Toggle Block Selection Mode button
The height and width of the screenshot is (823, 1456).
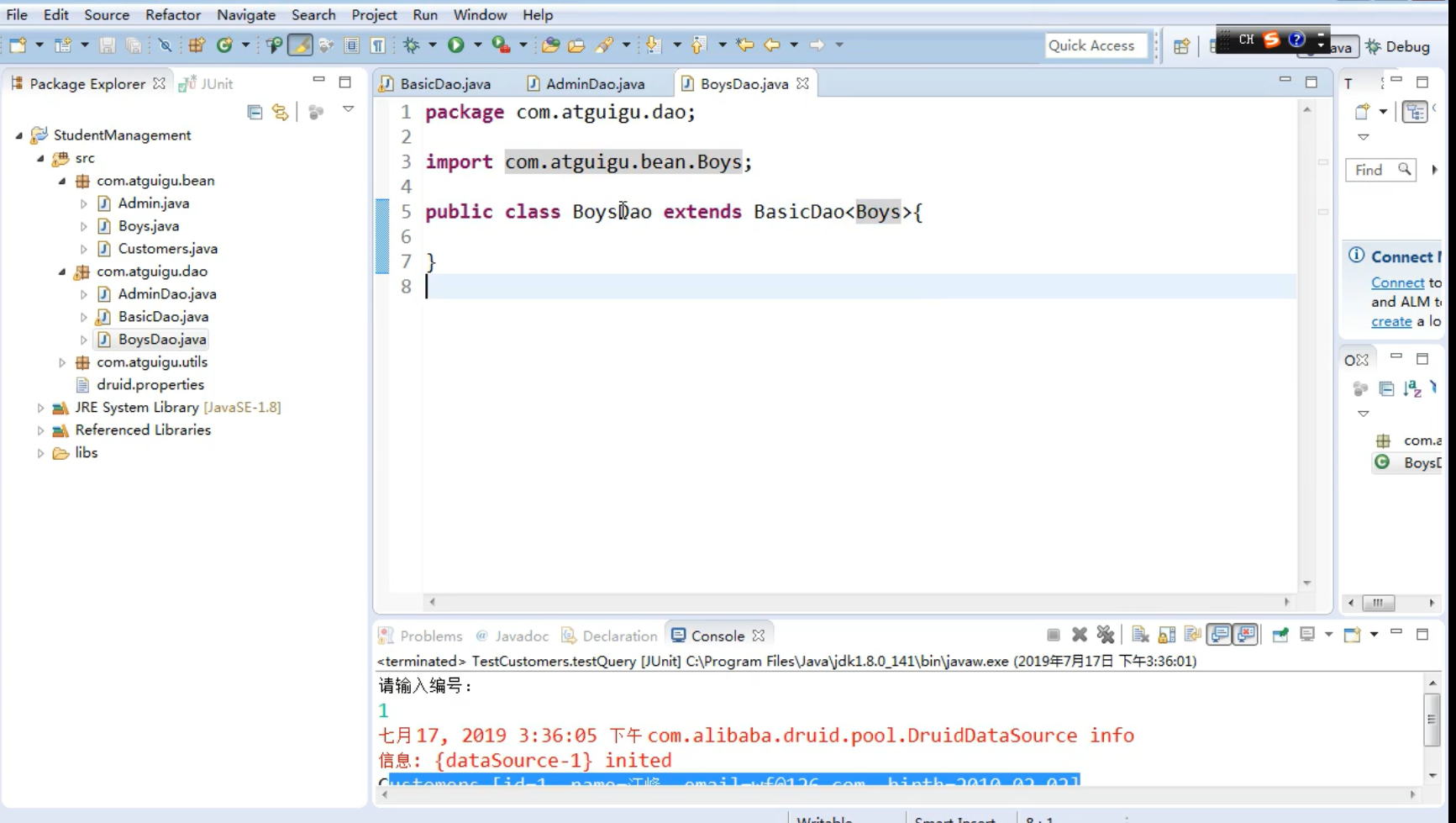click(x=352, y=45)
